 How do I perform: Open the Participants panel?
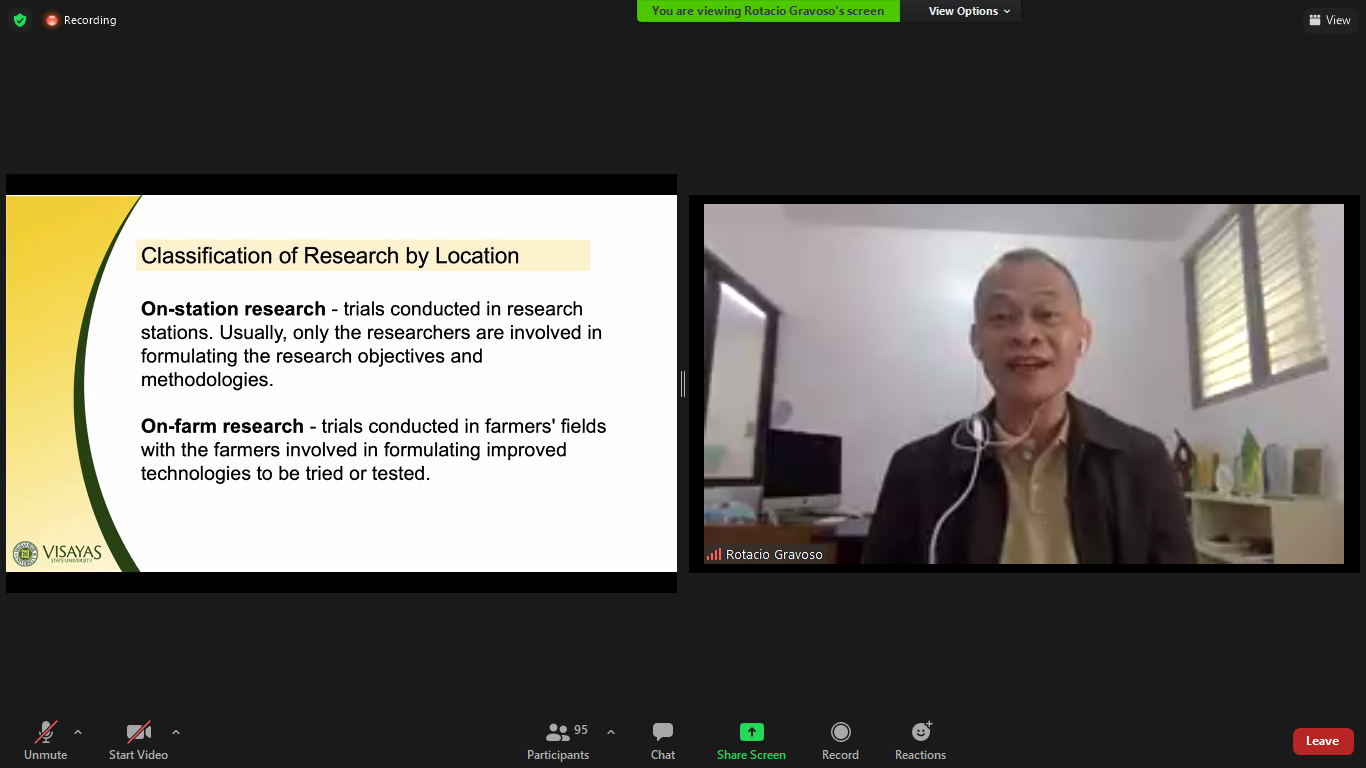(558, 740)
